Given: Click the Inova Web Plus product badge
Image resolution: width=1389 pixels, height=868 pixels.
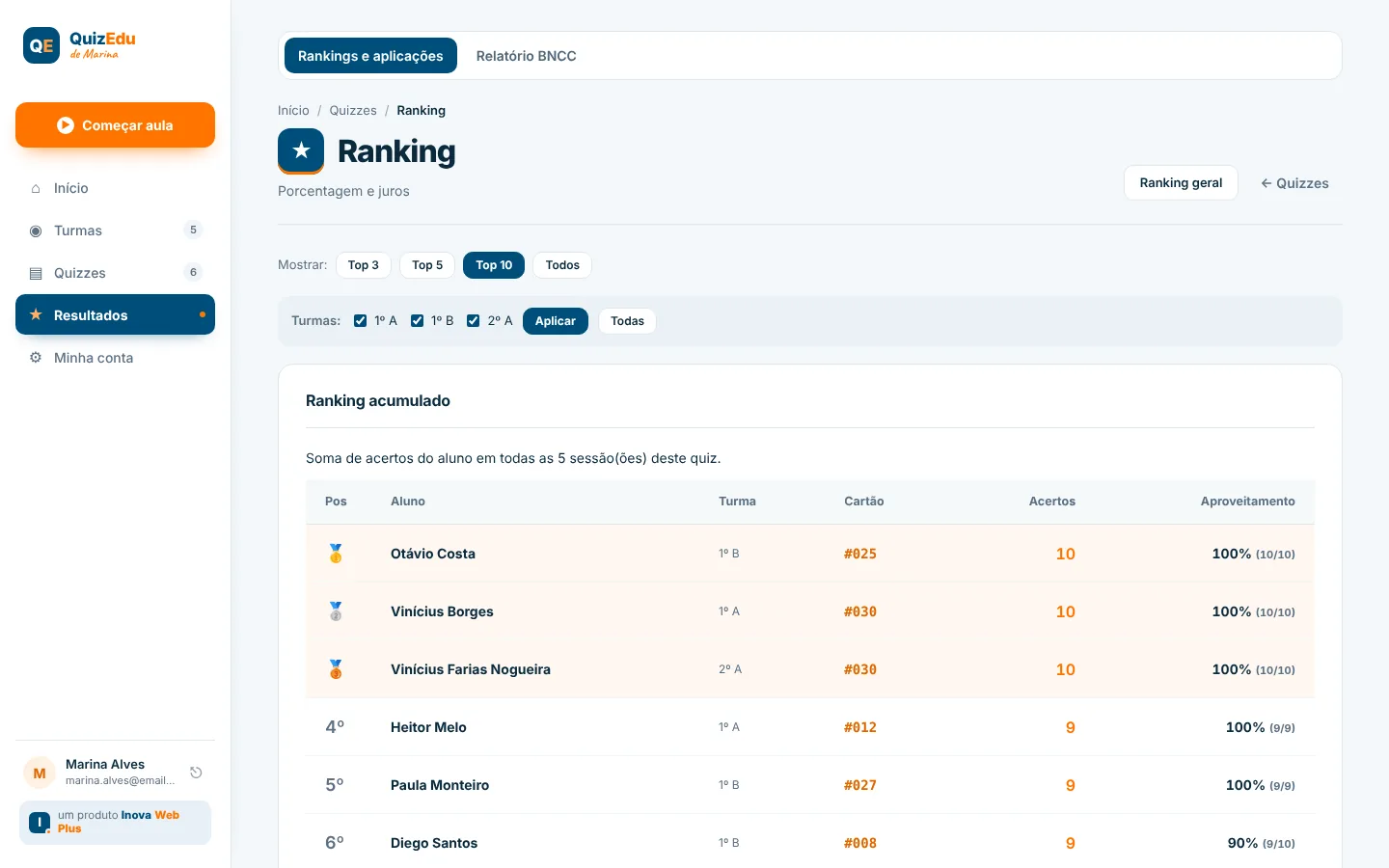Looking at the screenshot, I should 115,823.
